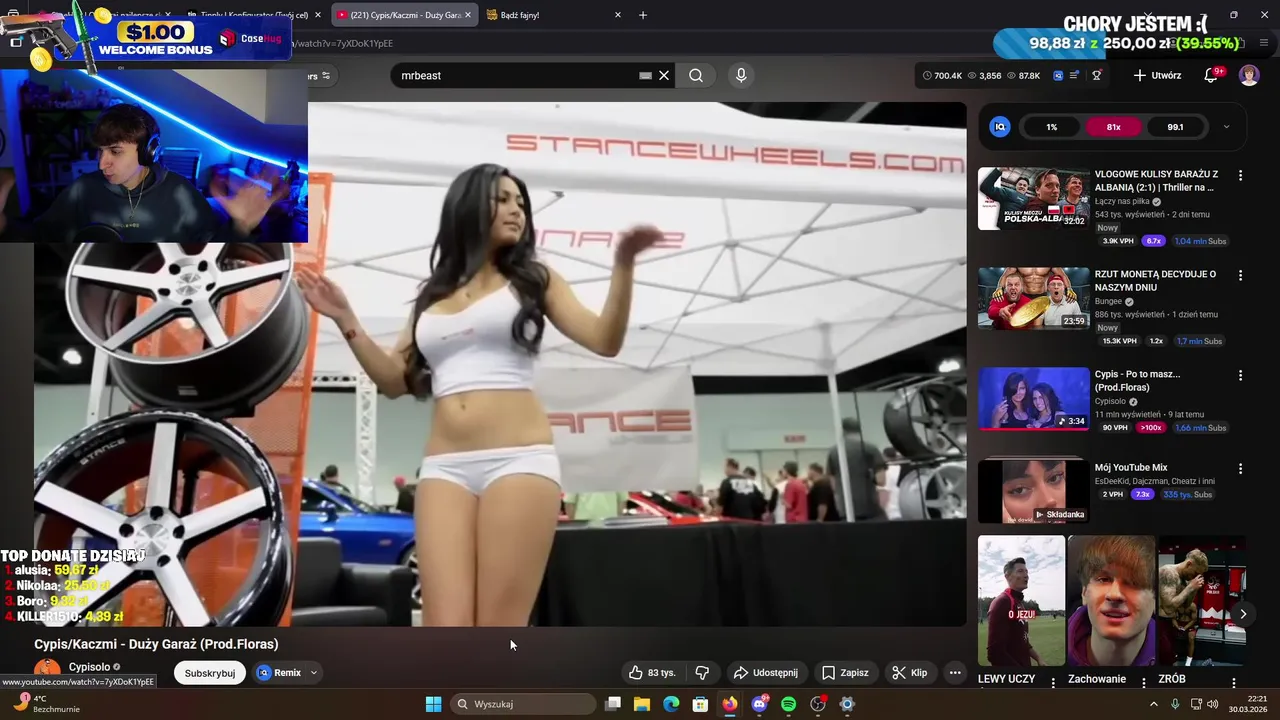Click the Firefox icon on the taskbar
This screenshot has height=720, width=1280.
click(x=730, y=704)
